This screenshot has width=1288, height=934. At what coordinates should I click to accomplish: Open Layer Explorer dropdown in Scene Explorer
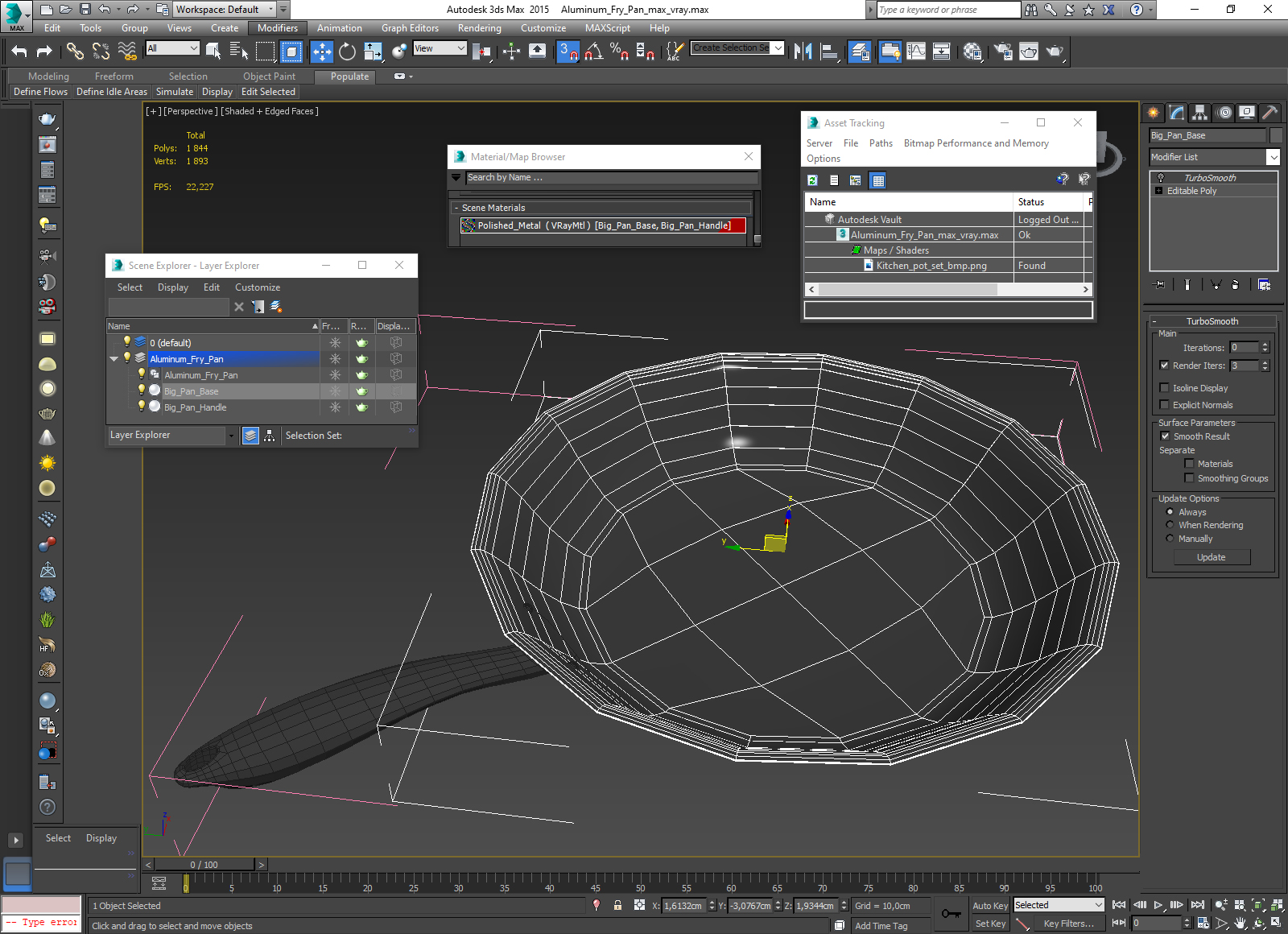[231, 436]
